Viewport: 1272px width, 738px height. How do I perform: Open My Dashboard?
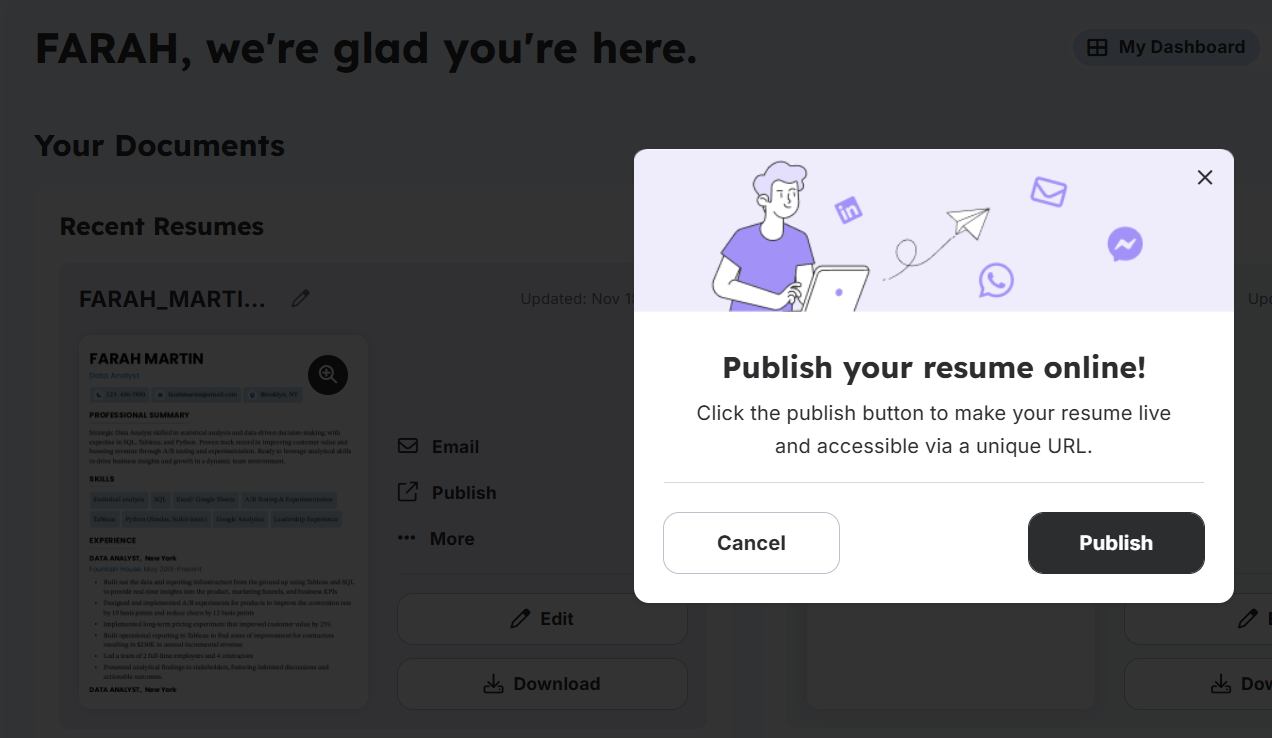[x=1165, y=47]
